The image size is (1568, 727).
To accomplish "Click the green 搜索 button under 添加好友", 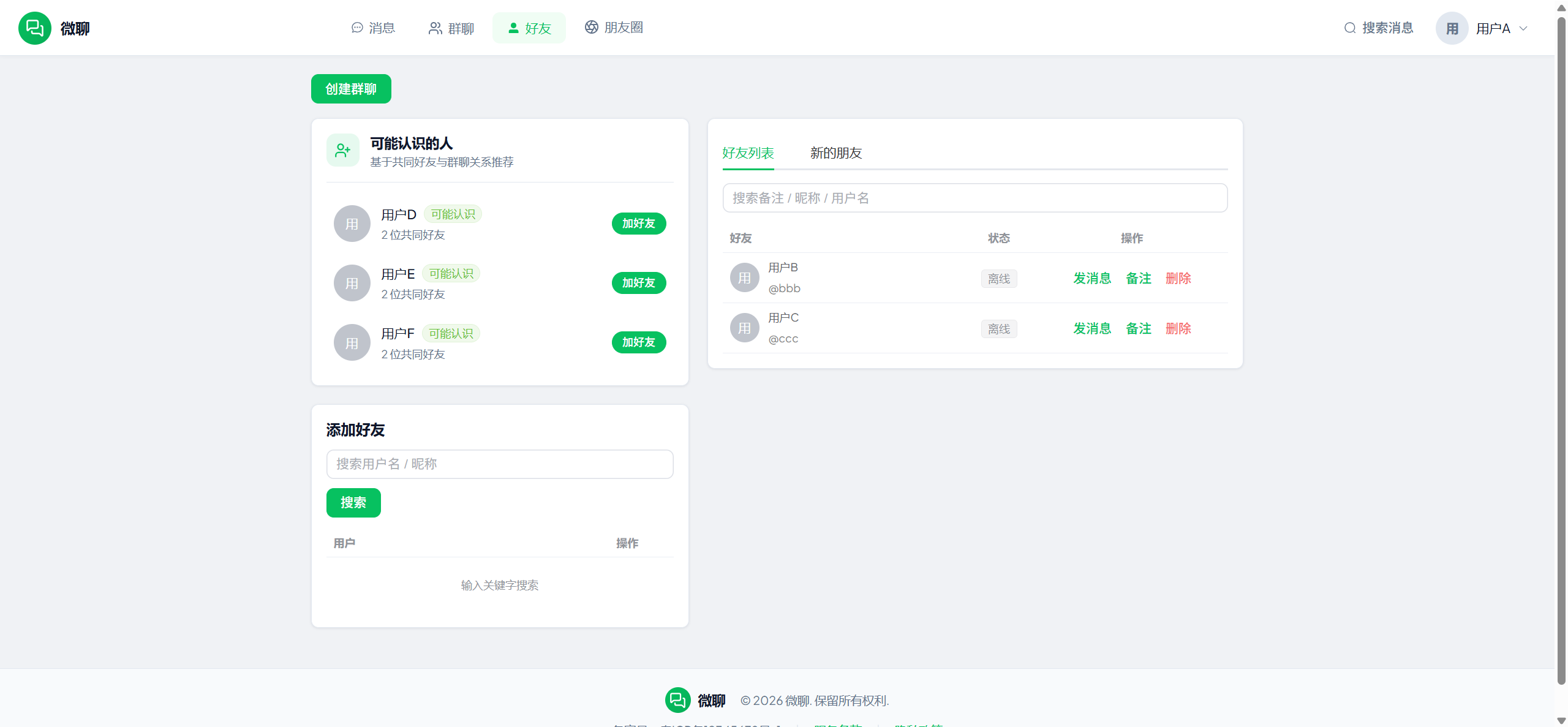I will [x=353, y=503].
